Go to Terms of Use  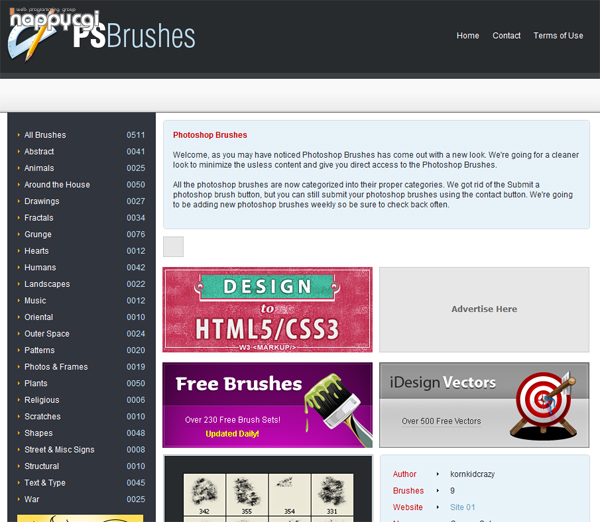point(558,36)
